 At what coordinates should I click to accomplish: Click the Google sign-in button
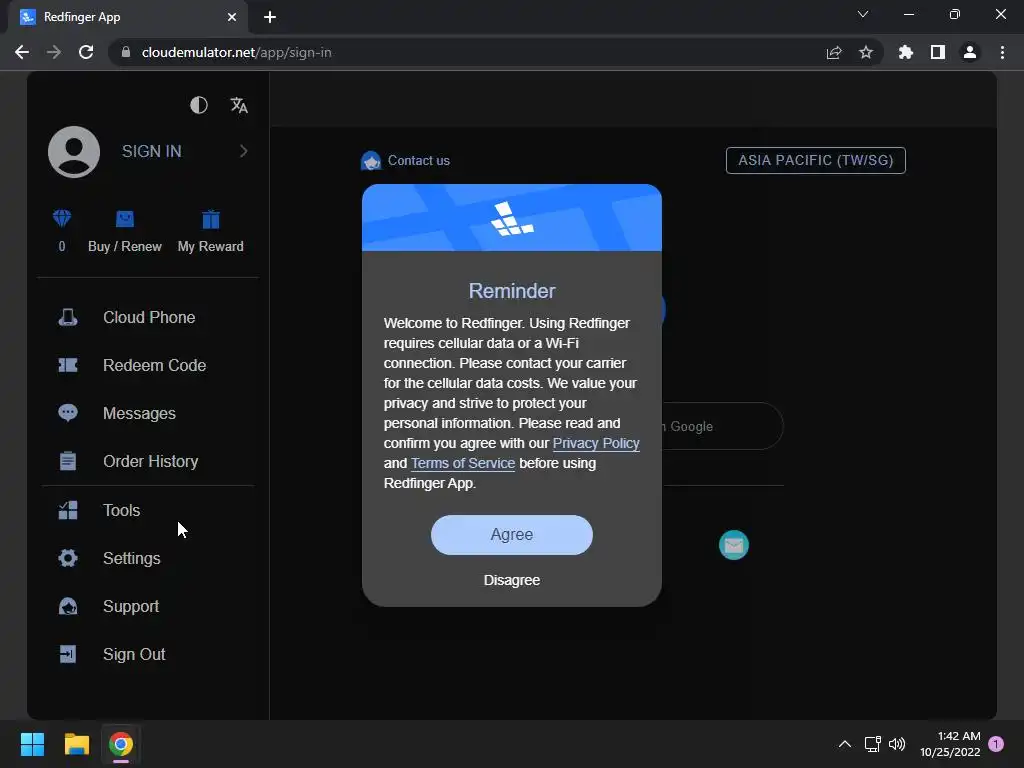pyautogui.click(x=723, y=426)
